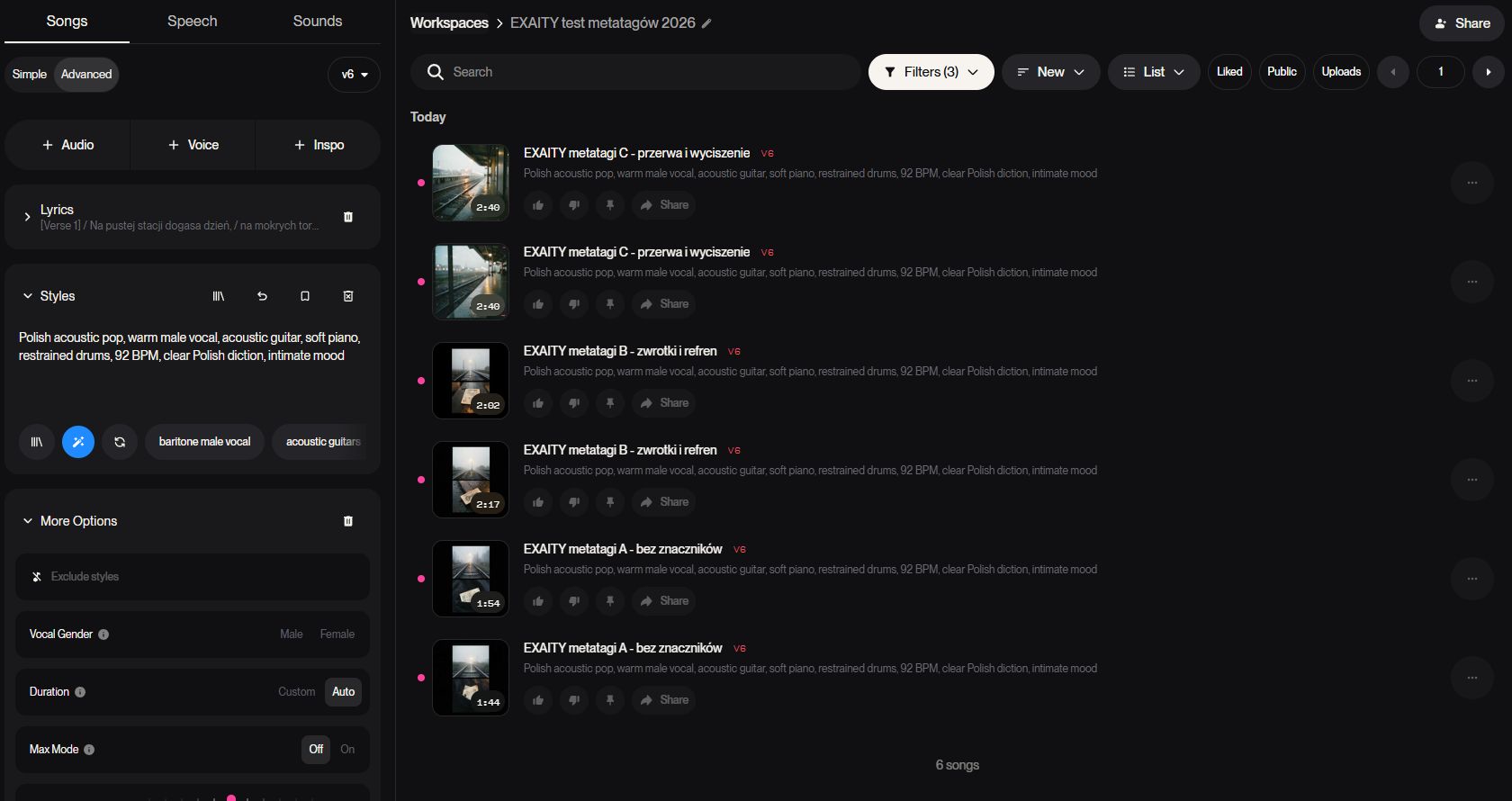Edit workspace name with pencil icon

coord(706,23)
